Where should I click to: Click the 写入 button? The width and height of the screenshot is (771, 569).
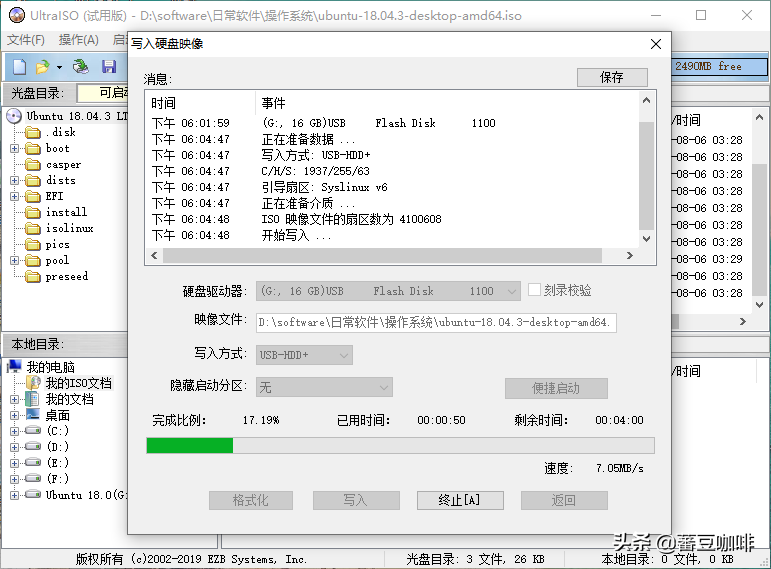355,501
